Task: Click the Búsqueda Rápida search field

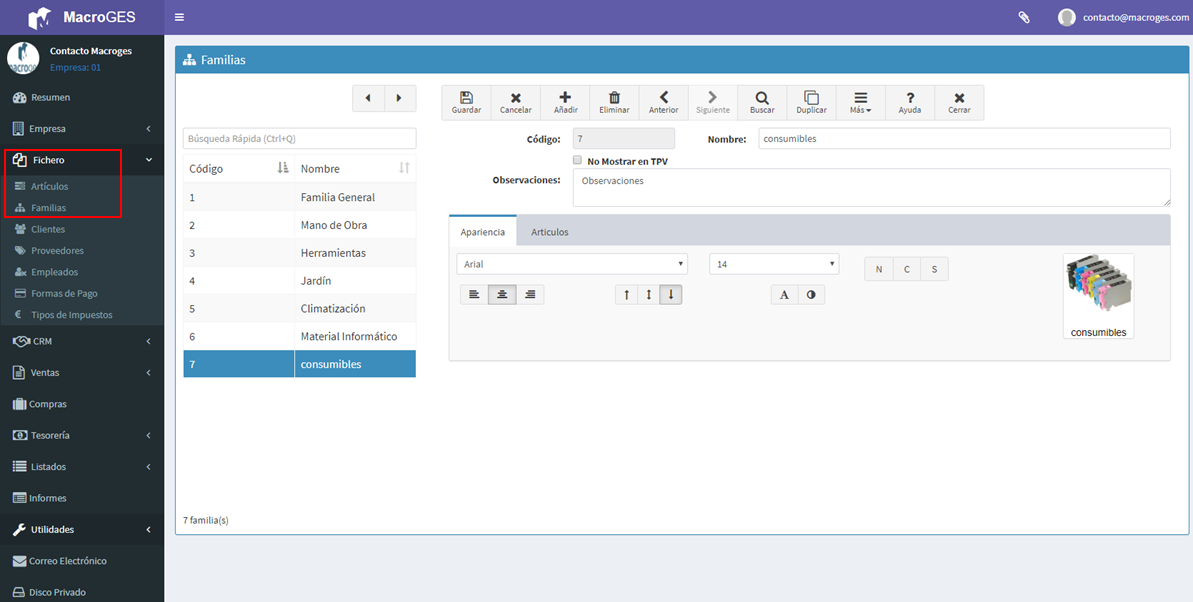Action: [300, 139]
